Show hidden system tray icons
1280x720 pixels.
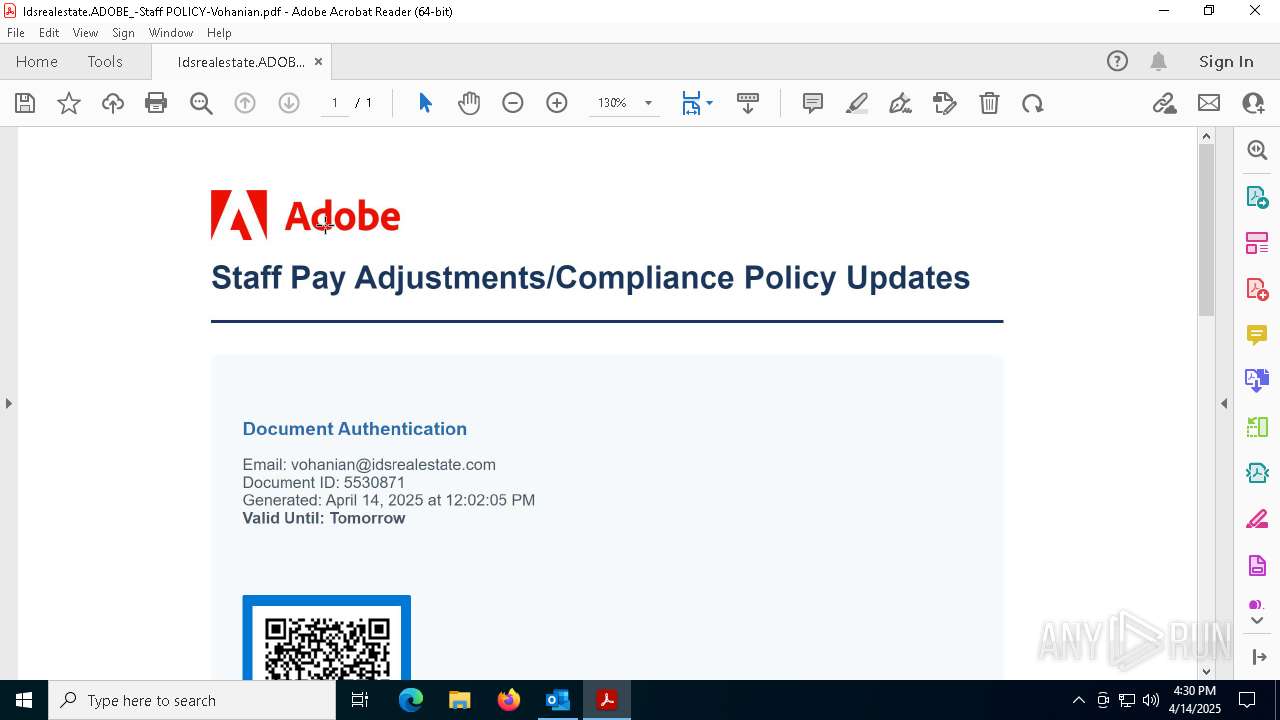click(x=1078, y=700)
